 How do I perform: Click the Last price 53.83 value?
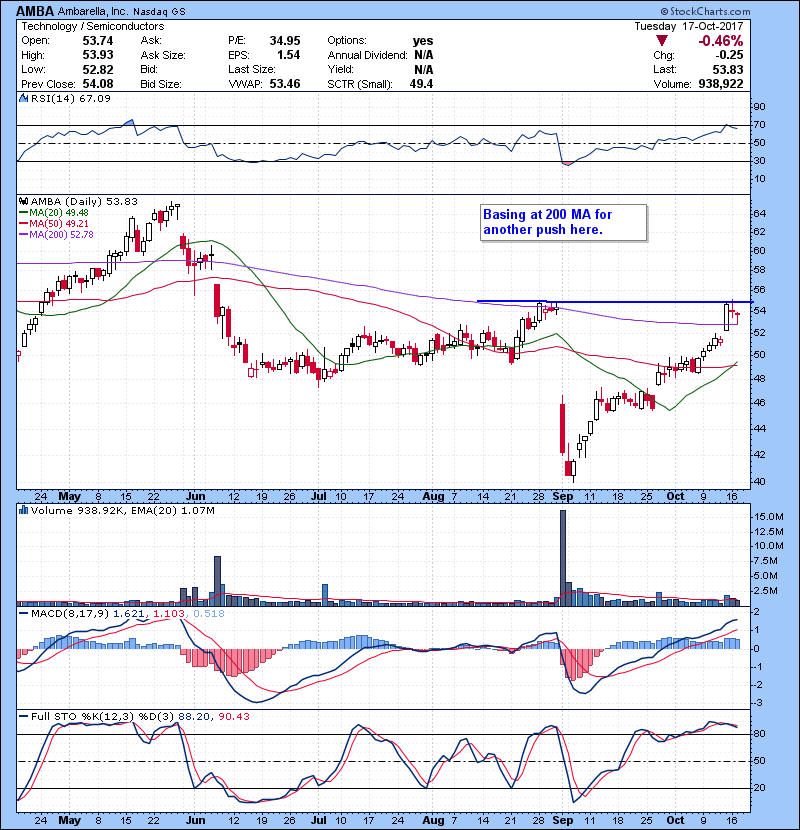click(x=728, y=69)
